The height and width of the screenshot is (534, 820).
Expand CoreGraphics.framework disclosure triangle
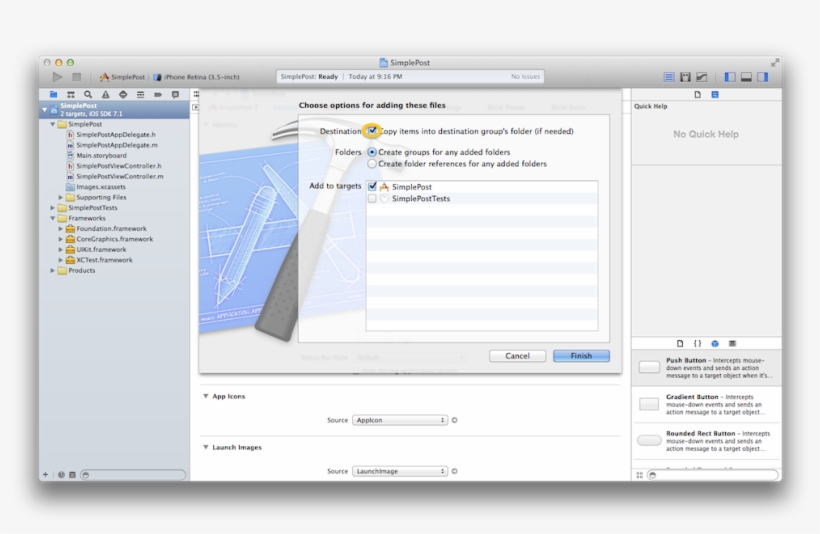[61, 240]
